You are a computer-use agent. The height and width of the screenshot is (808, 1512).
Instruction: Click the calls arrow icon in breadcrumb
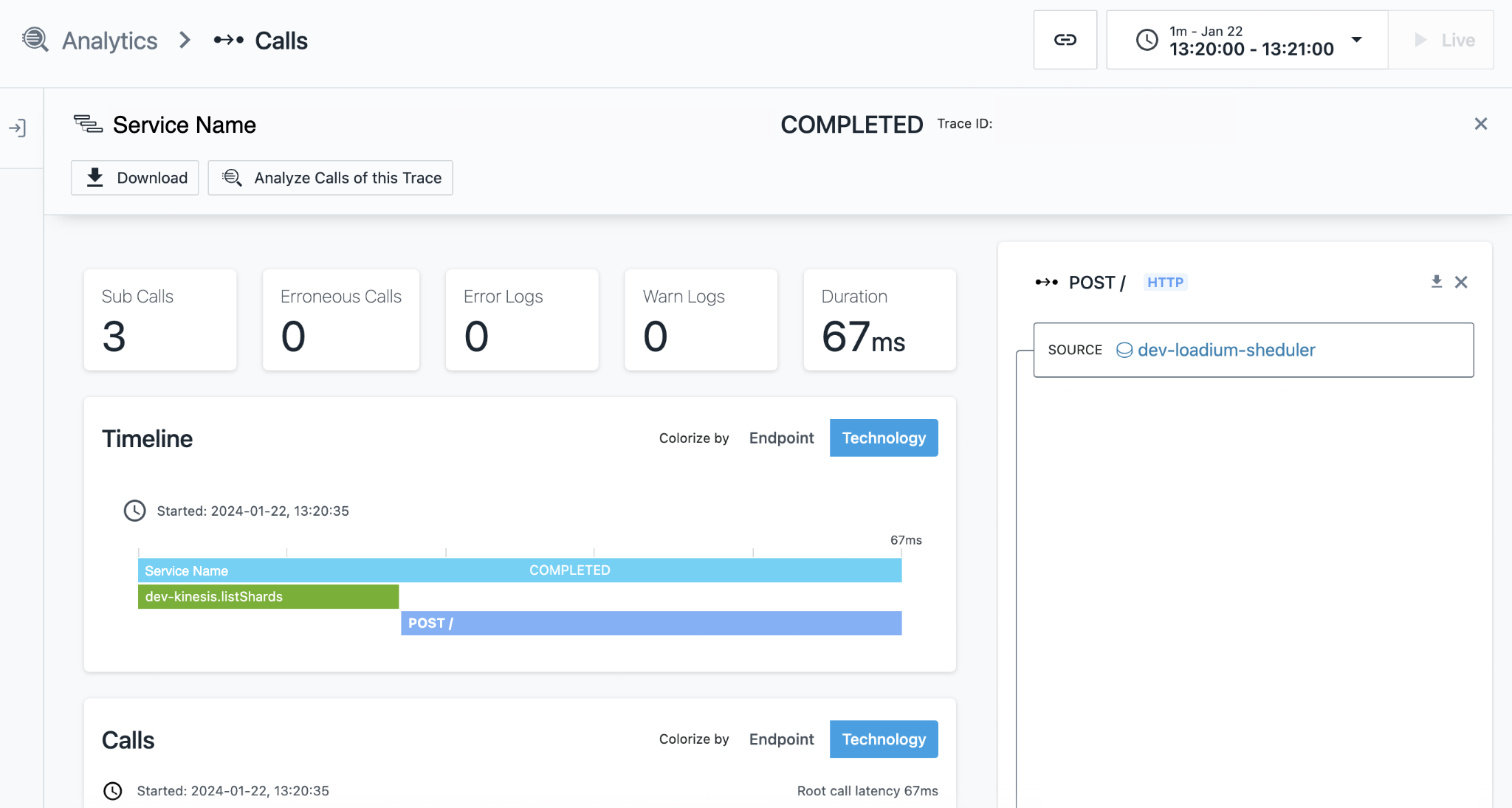[x=228, y=40]
